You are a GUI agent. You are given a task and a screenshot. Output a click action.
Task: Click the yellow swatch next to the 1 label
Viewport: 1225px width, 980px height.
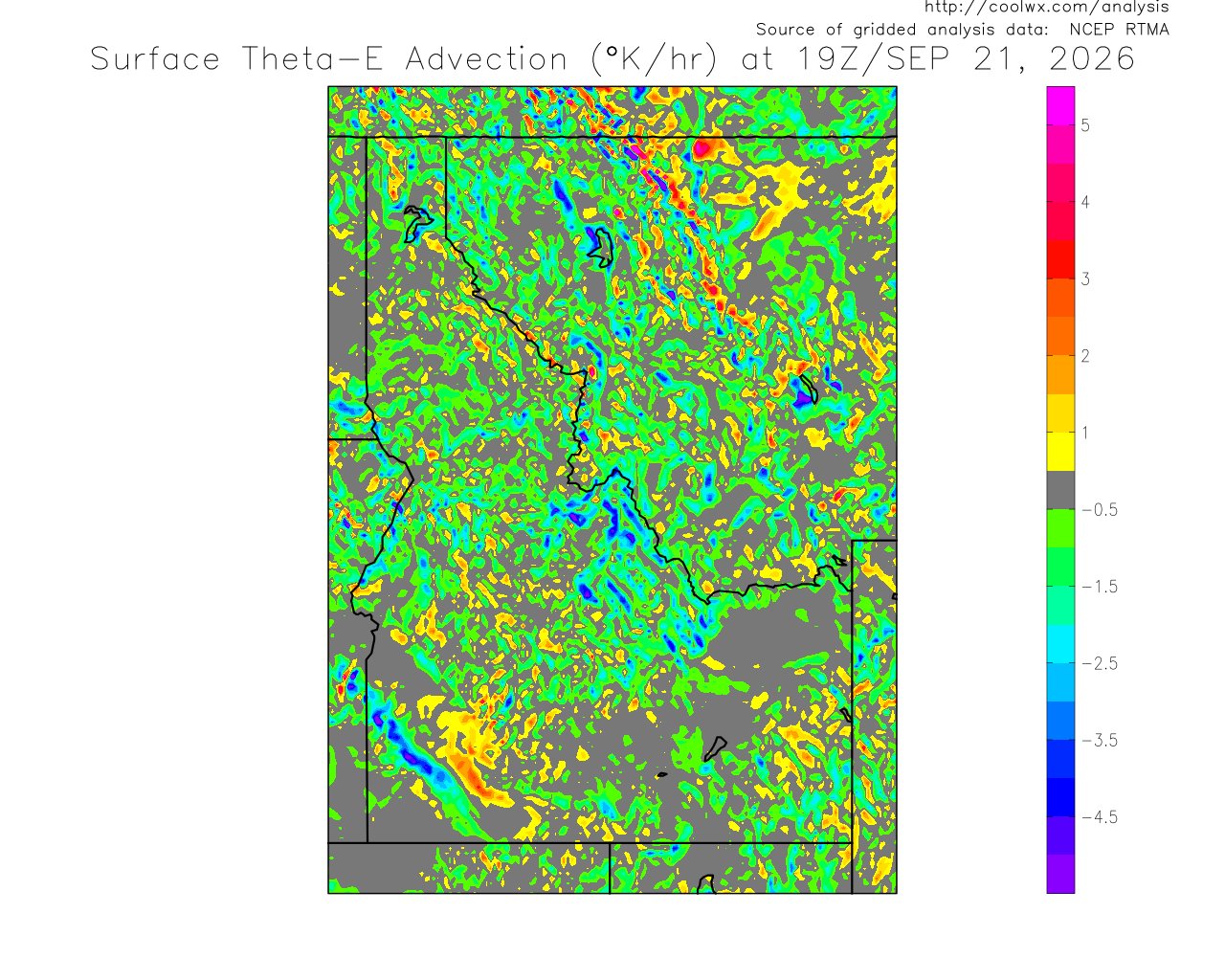[1060, 451]
